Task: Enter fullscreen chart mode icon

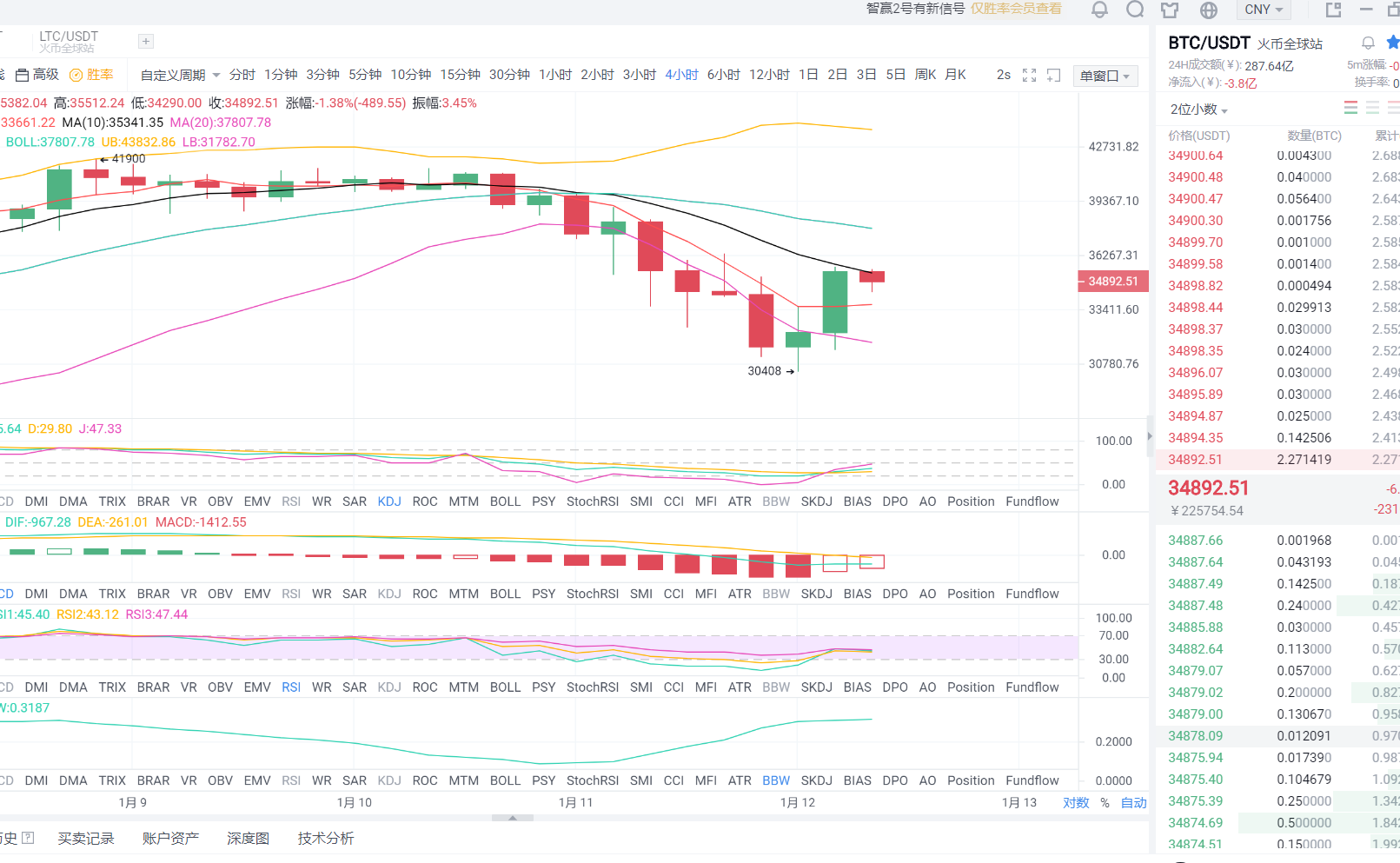Action: [x=1029, y=76]
